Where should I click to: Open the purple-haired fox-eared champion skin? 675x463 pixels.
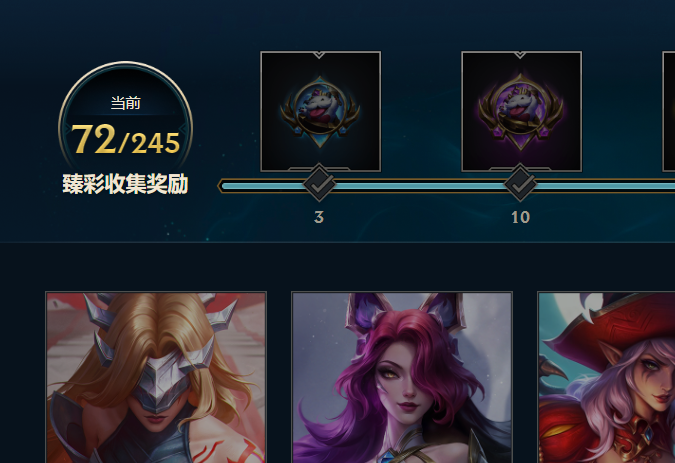point(402,377)
